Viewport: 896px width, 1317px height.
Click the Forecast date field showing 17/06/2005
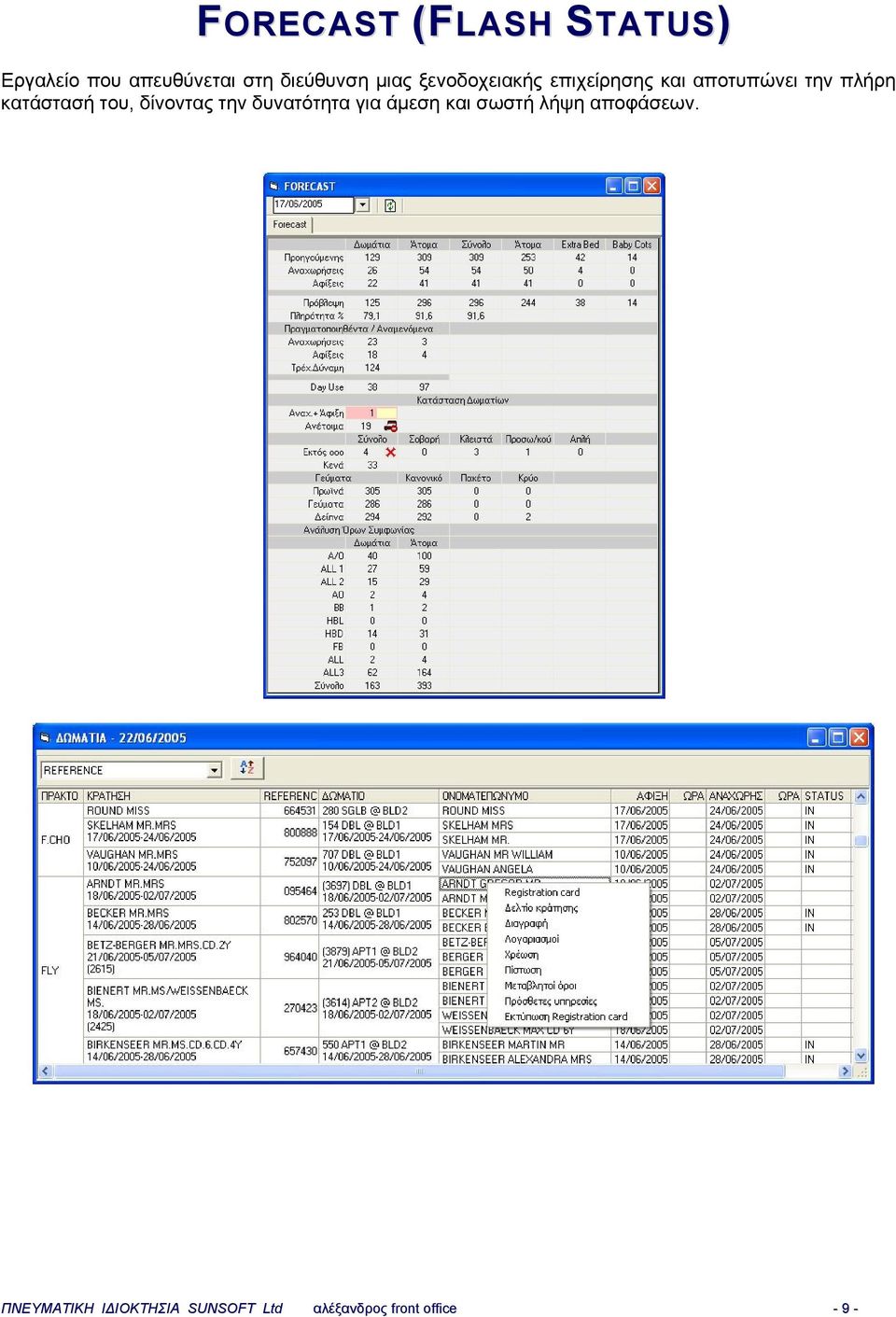coord(314,204)
